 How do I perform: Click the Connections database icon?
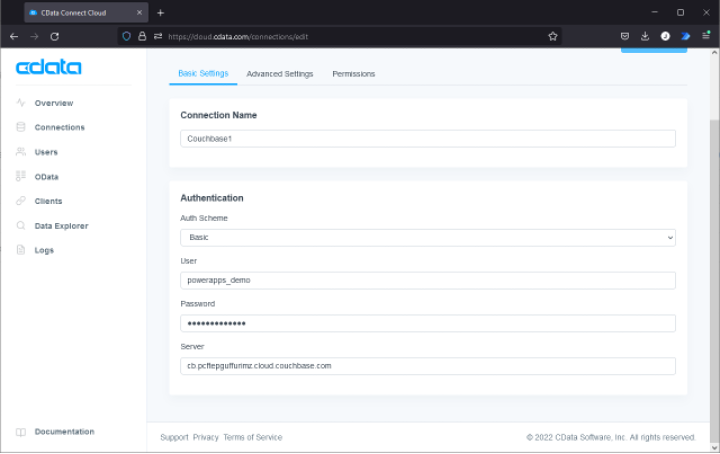pyautogui.click(x=21, y=127)
